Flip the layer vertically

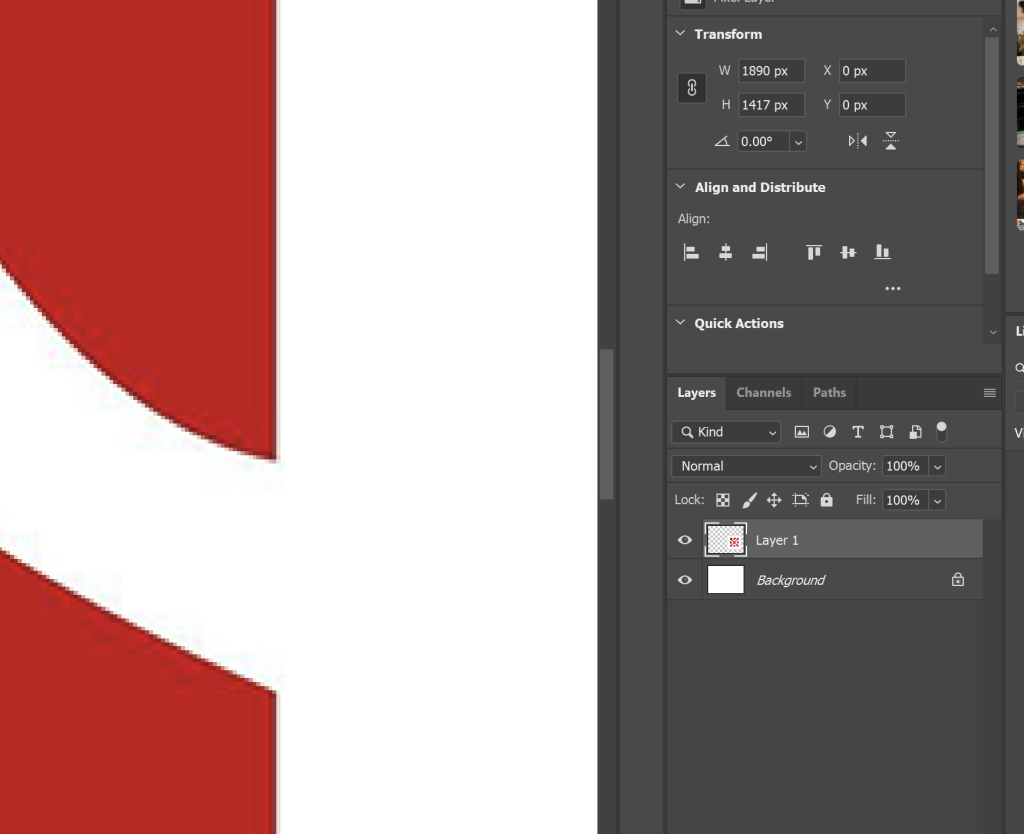pos(891,141)
